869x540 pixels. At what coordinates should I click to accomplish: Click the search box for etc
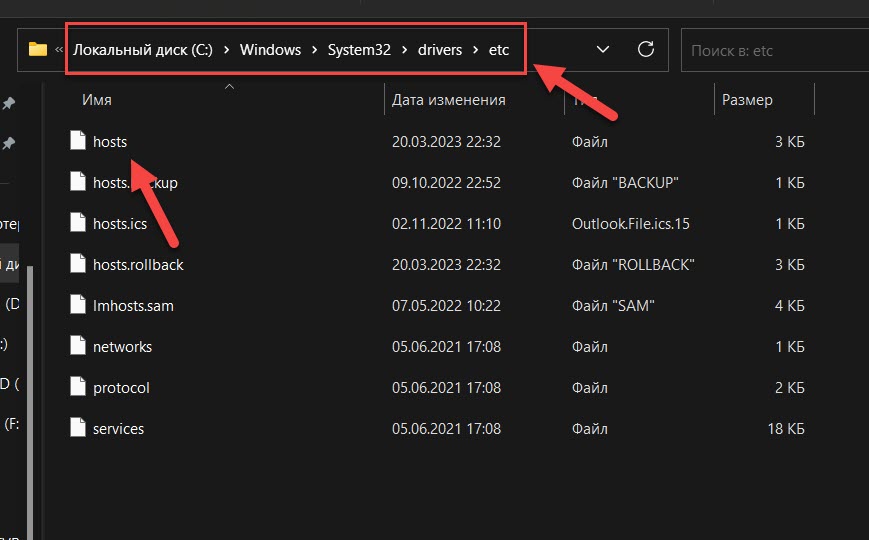click(774, 50)
